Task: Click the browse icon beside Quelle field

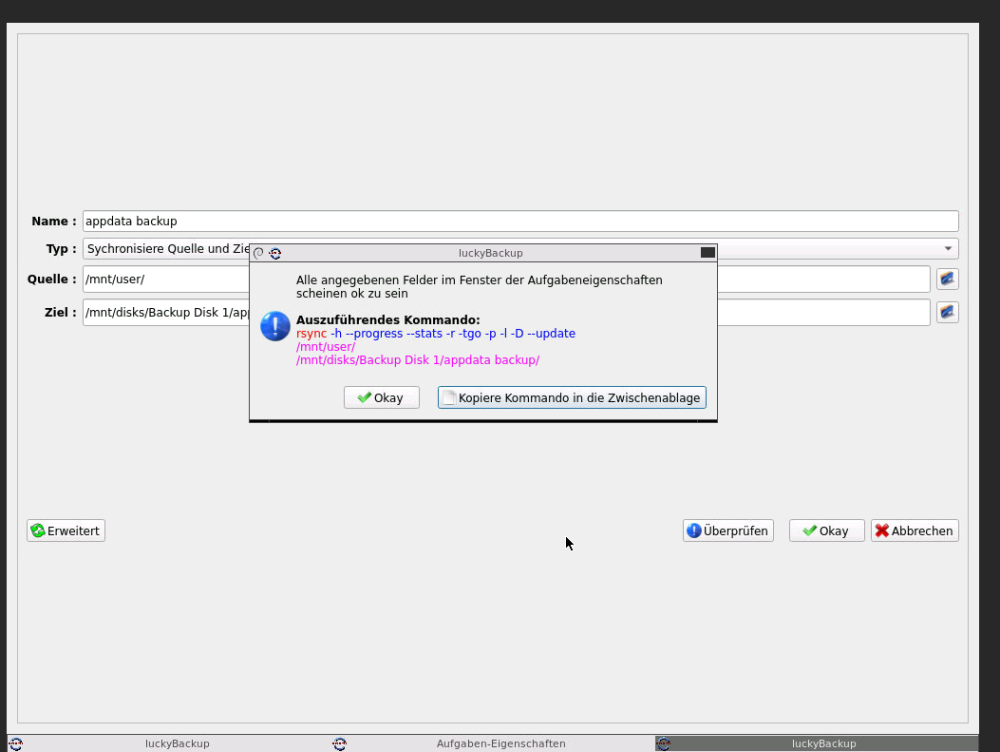Action: pos(947,279)
